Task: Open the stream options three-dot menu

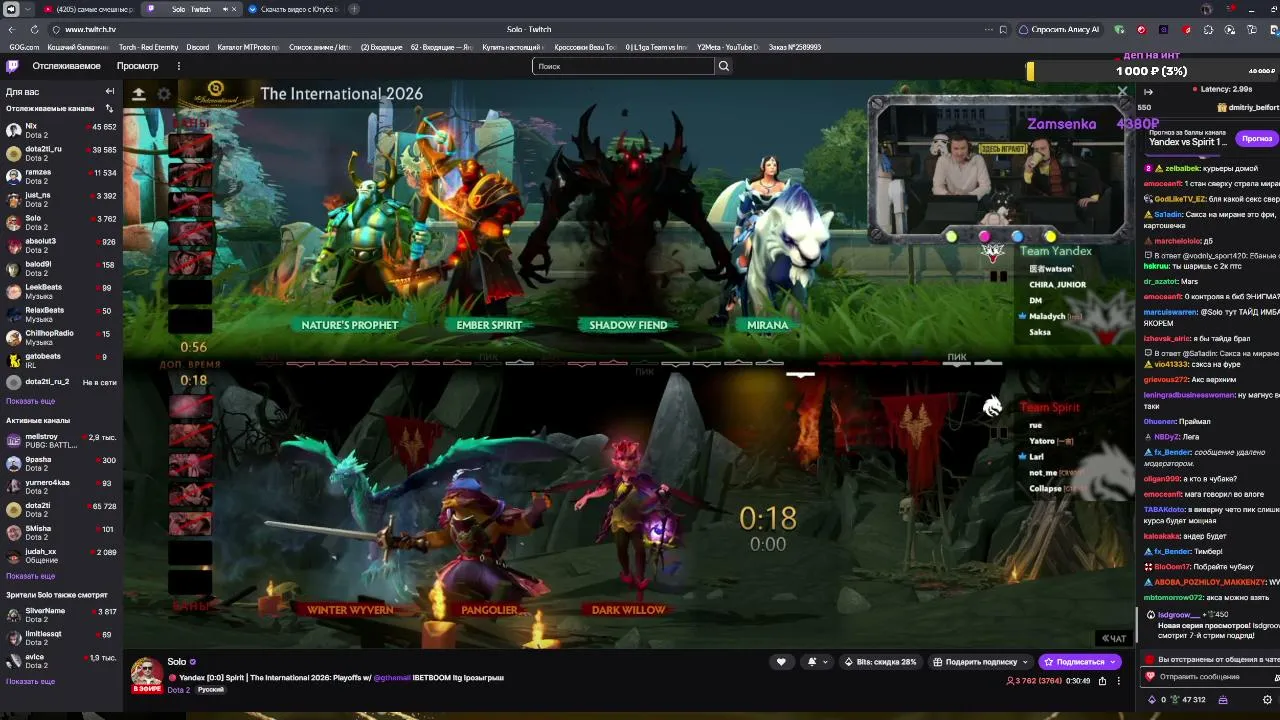Action: pos(1119,681)
